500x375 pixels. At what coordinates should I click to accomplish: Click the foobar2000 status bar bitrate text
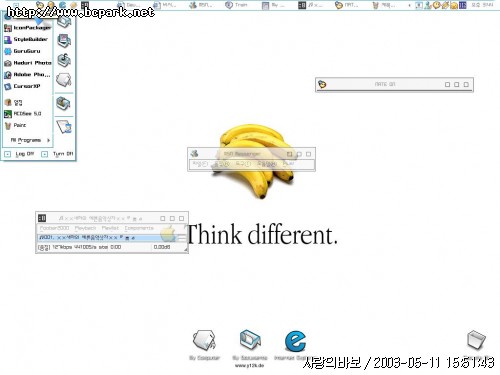click(79, 247)
